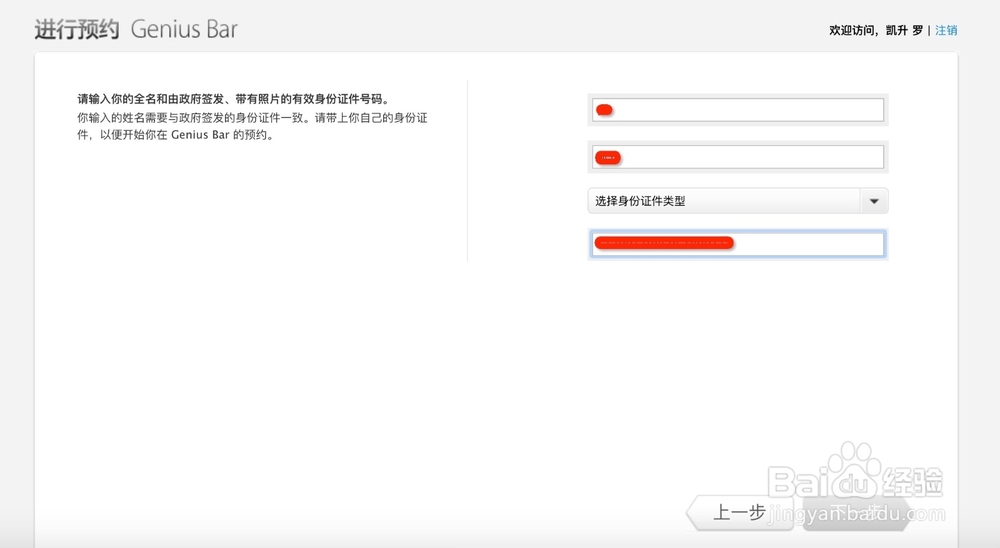Go back with the 上一步 button

[x=740, y=512]
